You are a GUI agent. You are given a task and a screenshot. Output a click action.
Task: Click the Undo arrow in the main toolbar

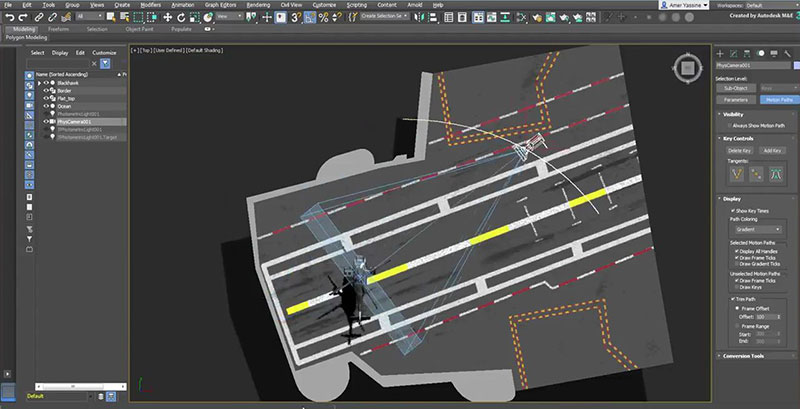pos(9,17)
